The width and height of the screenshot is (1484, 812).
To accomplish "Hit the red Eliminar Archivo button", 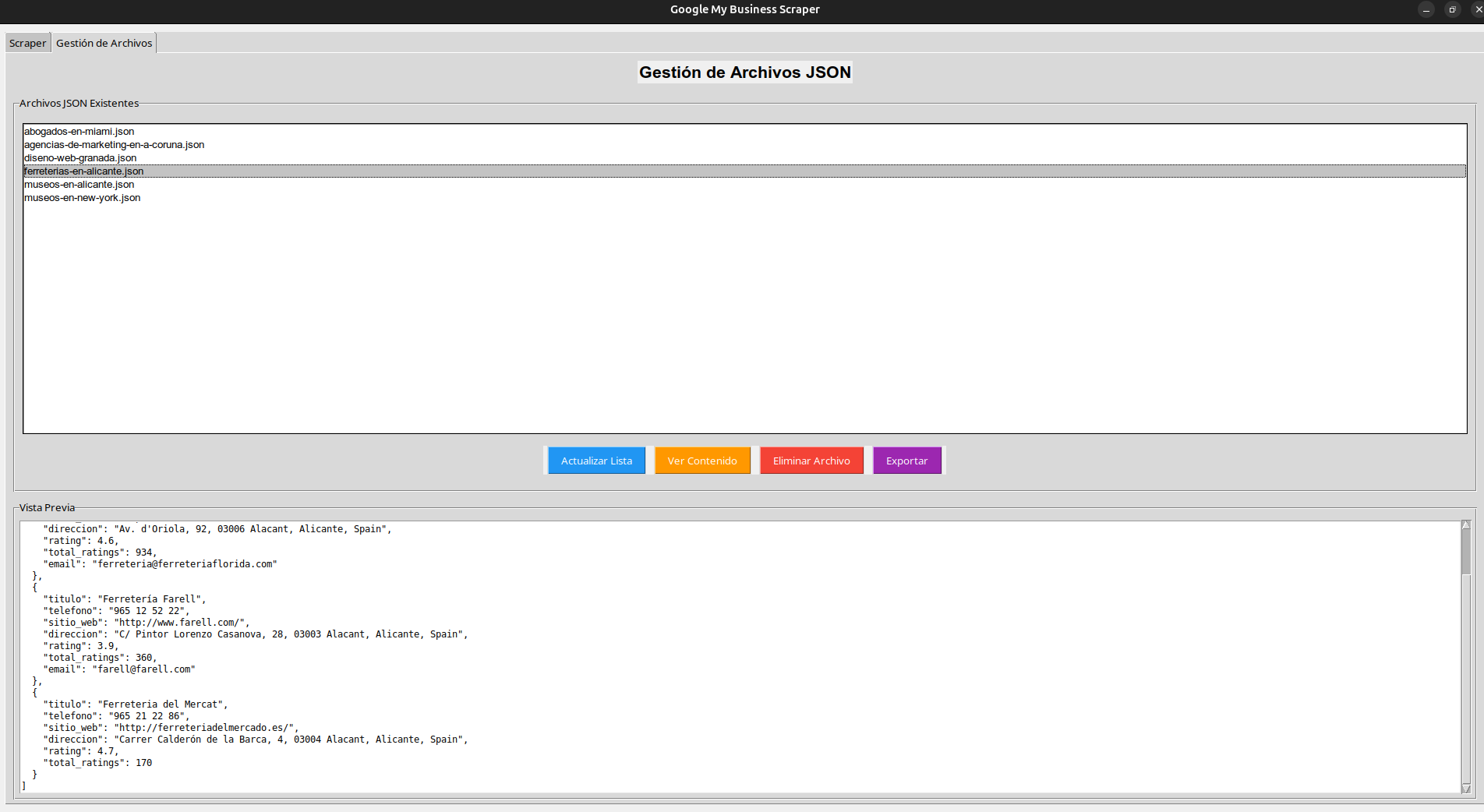I will coord(811,461).
